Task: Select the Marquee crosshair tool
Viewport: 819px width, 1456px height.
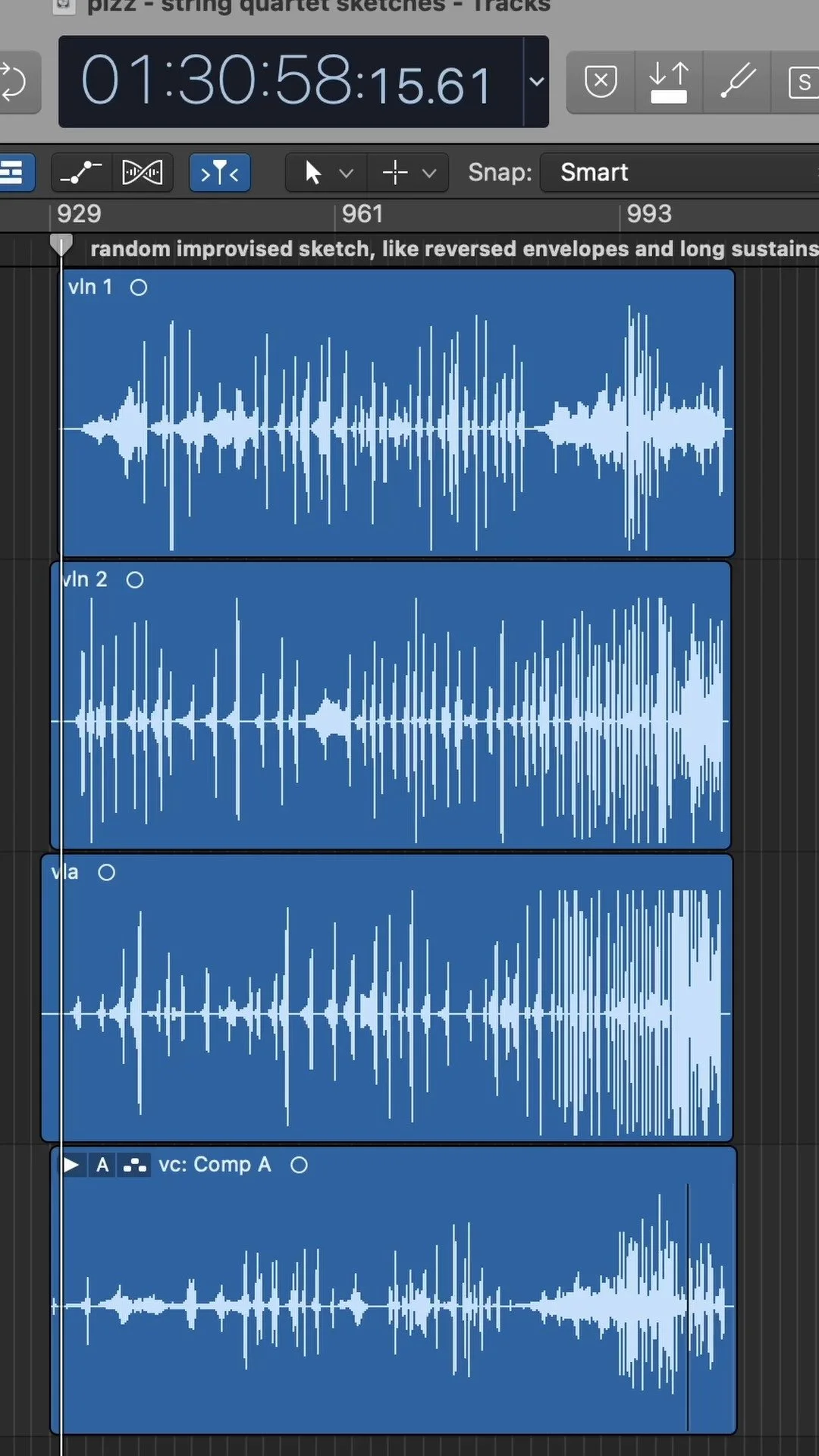Action: click(395, 173)
